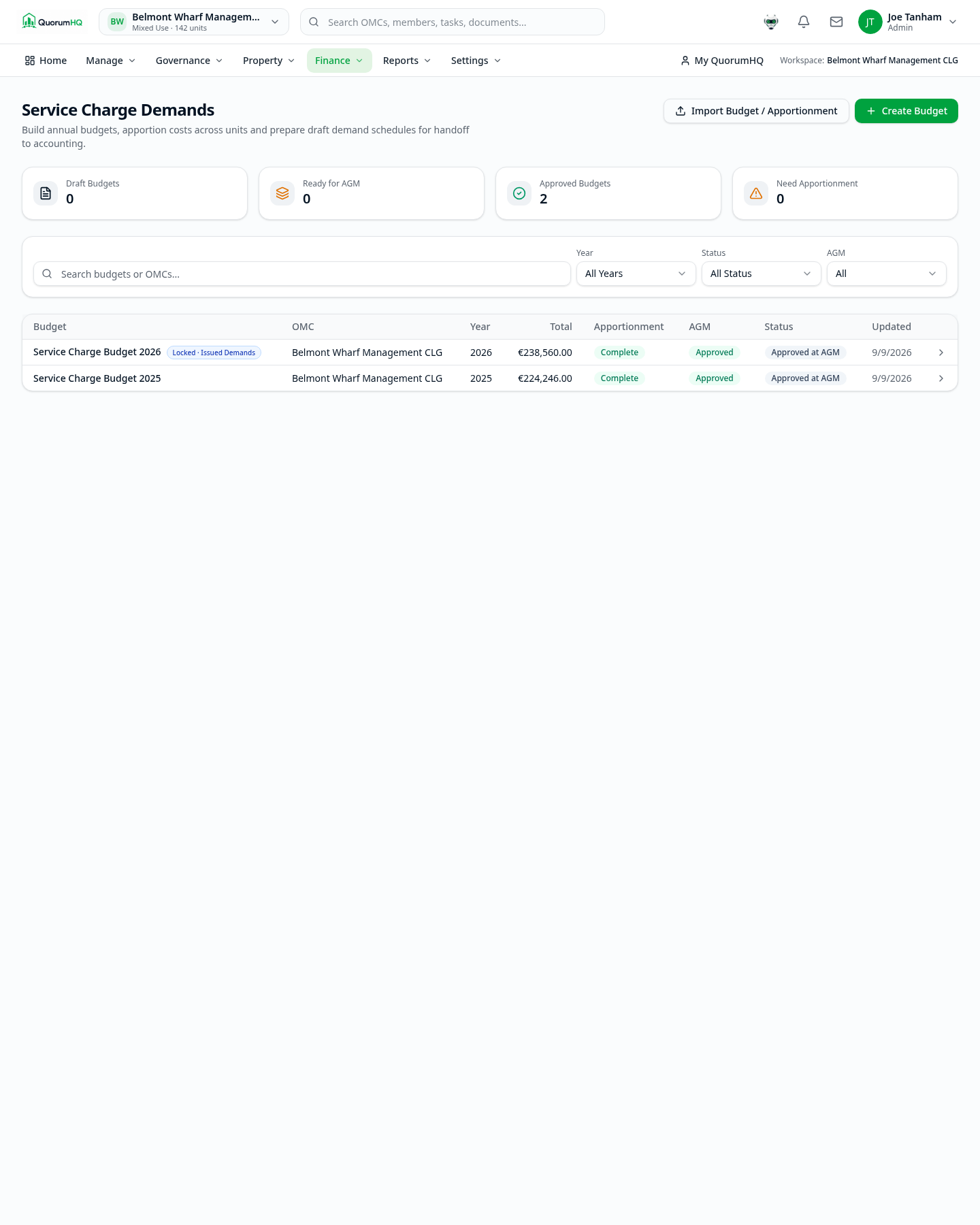Open the Manage menu

pos(111,61)
